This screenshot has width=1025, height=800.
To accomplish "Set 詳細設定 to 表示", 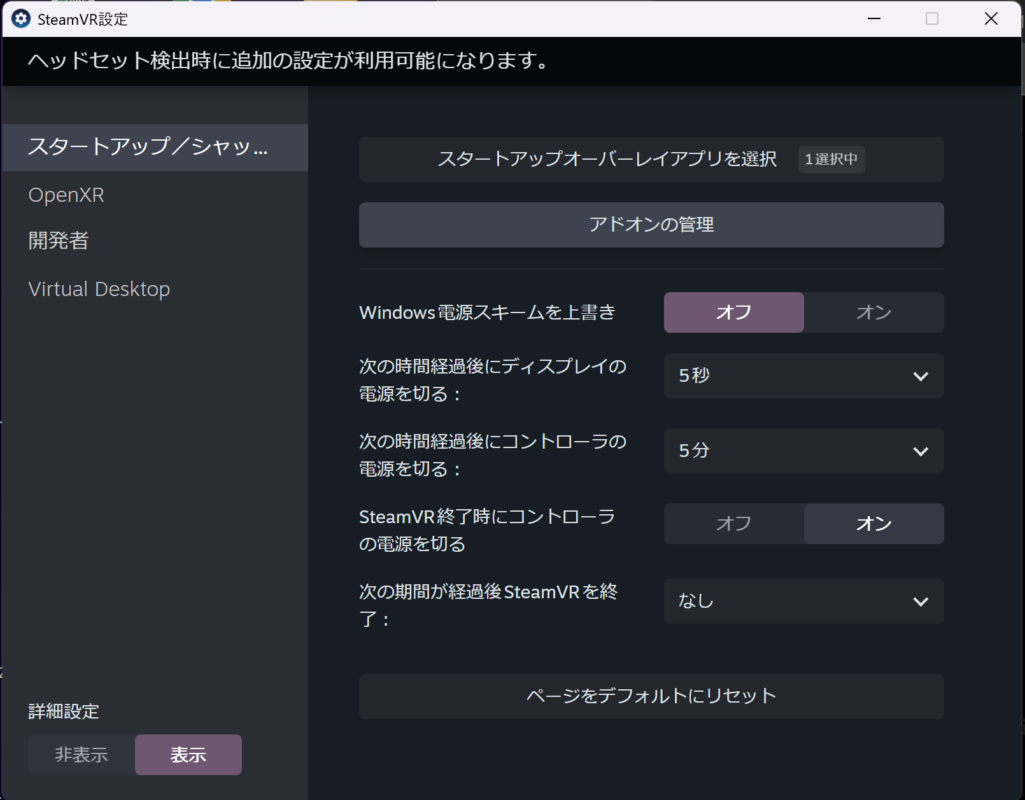I will pyautogui.click(x=188, y=755).
